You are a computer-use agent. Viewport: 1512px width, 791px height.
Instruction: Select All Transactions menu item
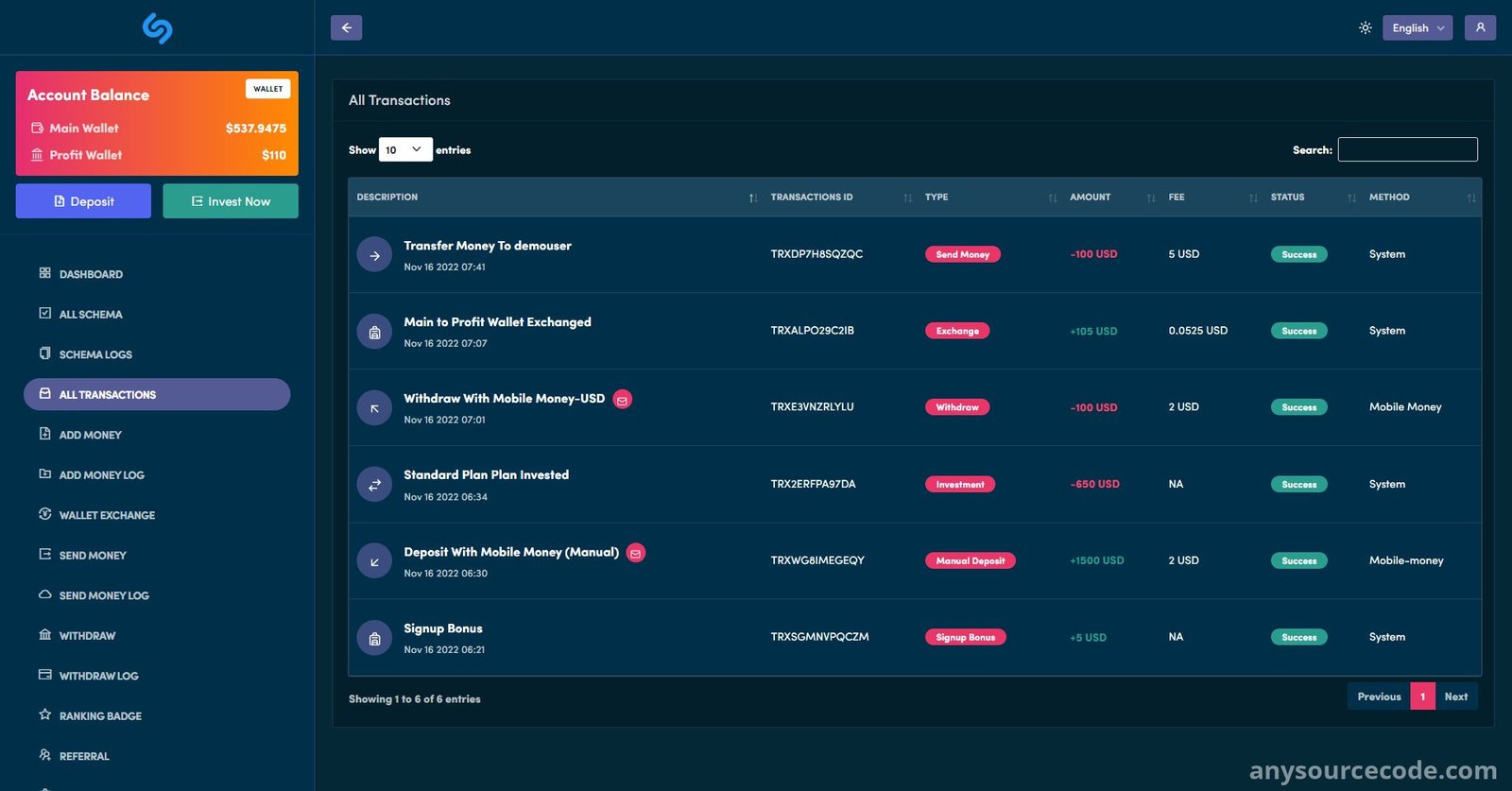[157, 394]
